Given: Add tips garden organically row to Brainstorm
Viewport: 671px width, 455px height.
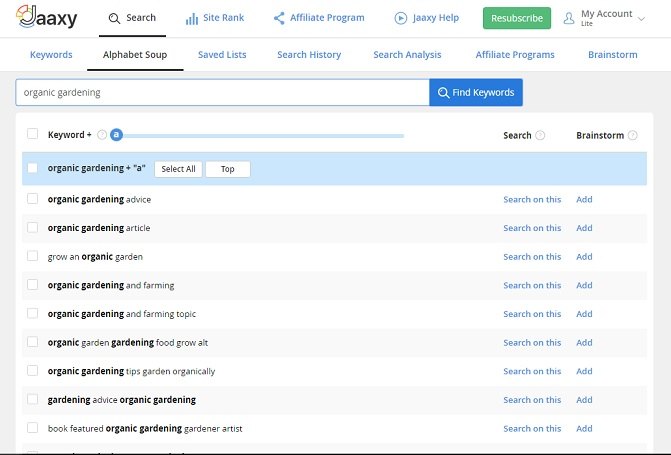Looking at the screenshot, I should tap(584, 372).
